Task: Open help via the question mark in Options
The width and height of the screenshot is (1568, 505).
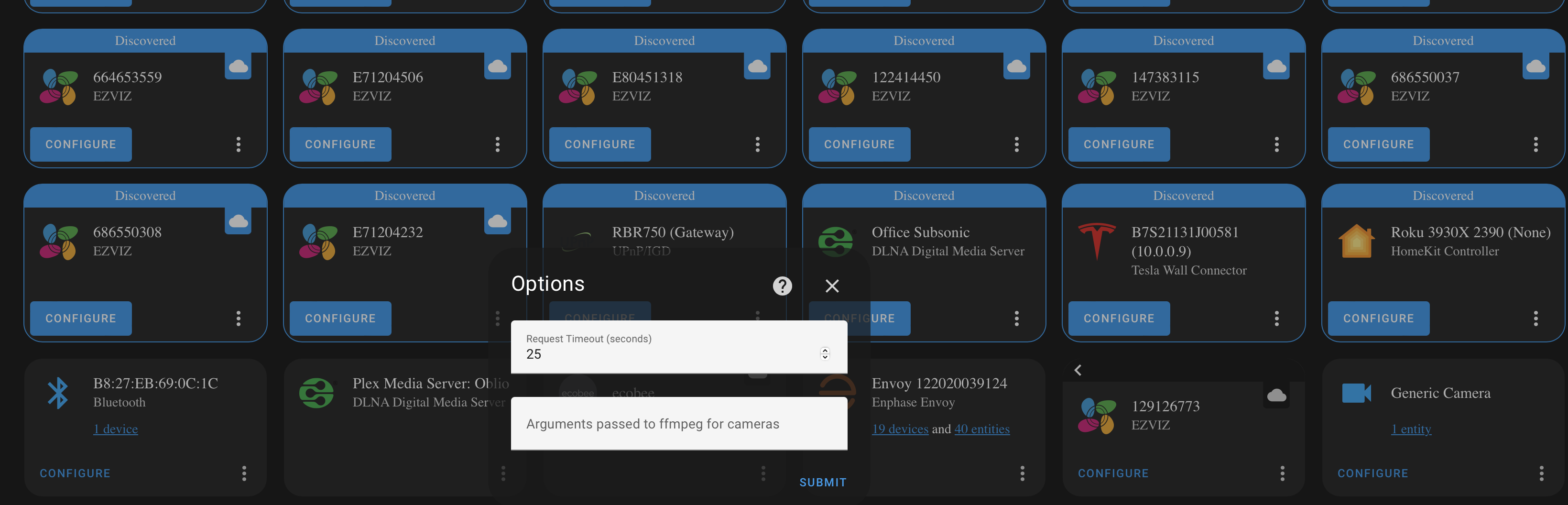Action: tap(782, 285)
